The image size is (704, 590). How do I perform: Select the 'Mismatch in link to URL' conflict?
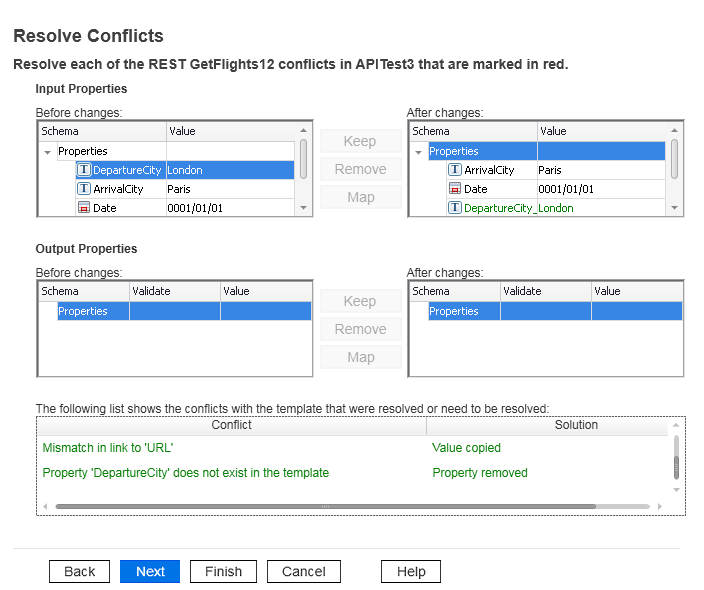point(109,448)
